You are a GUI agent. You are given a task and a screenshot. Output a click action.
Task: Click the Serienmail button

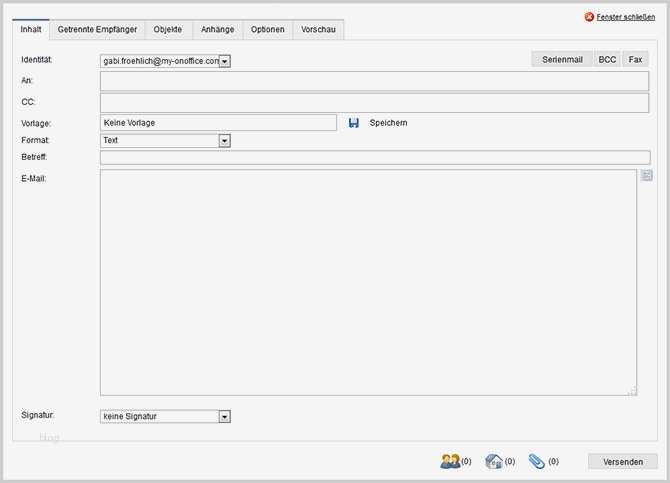562,59
